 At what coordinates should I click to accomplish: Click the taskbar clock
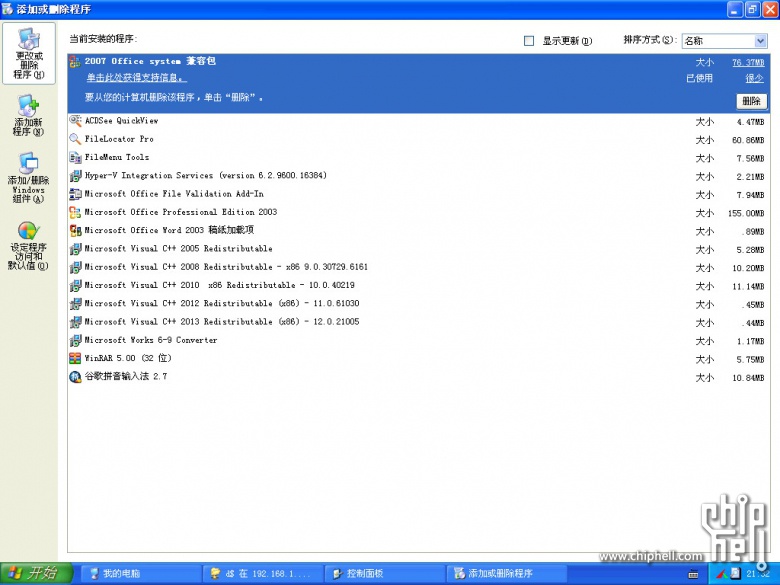point(758,574)
